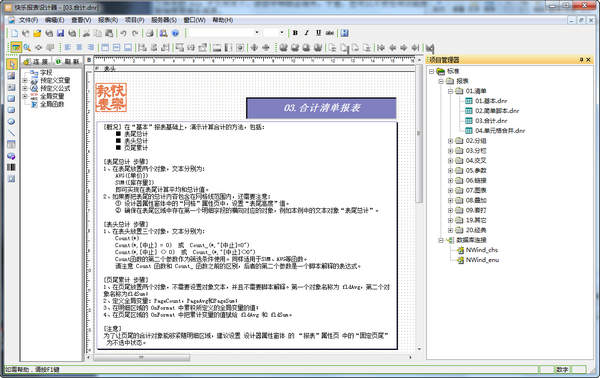Click the align left icon
Screen dimensions: 600x378
tap(68, 47)
